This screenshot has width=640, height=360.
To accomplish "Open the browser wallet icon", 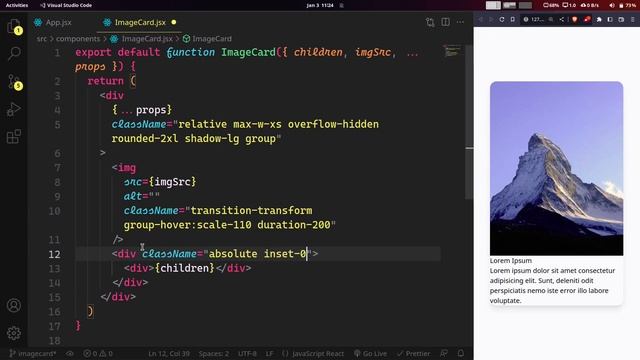I will coord(621,19).
